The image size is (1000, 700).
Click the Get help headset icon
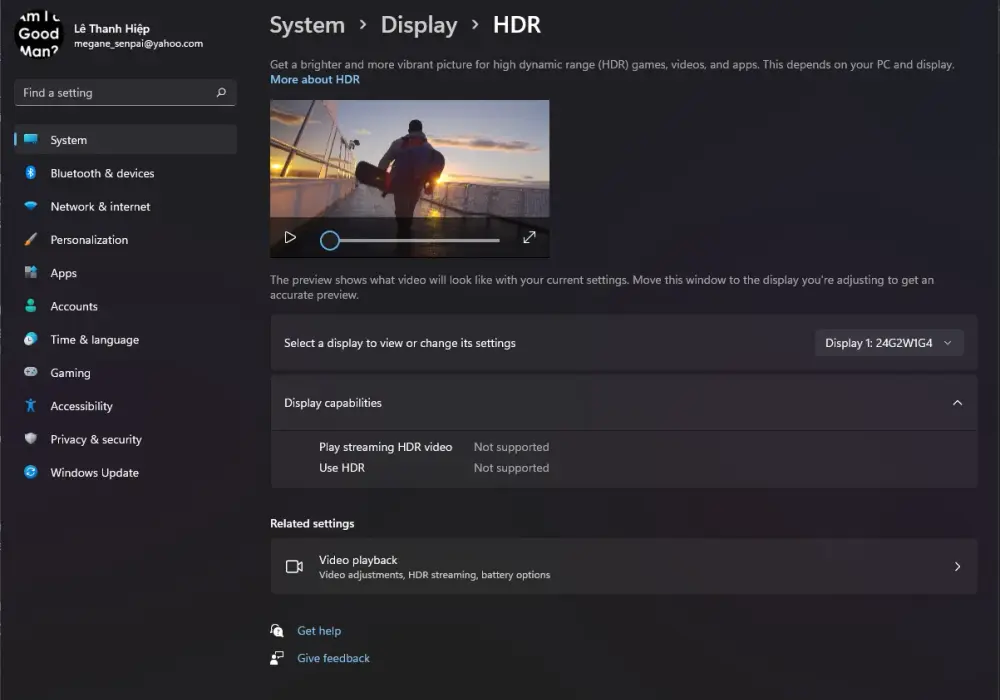click(x=277, y=631)
